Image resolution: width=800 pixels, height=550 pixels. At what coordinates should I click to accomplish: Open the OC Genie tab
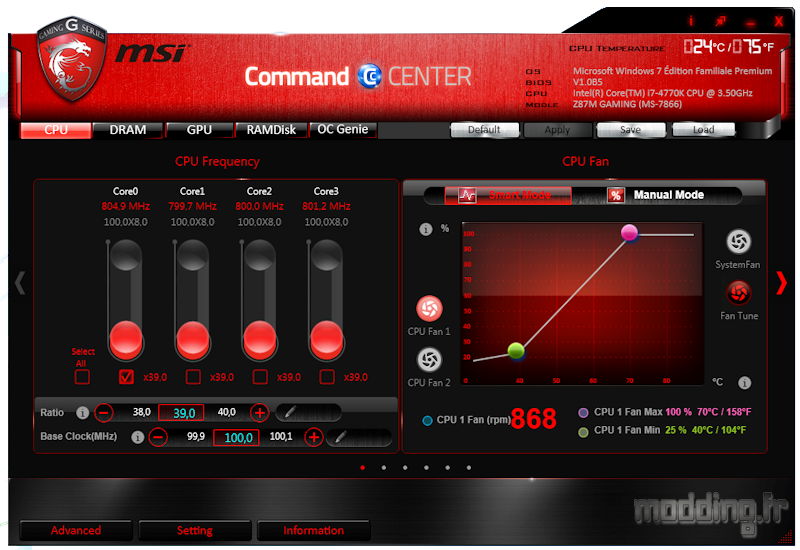[x=342, y=130]
